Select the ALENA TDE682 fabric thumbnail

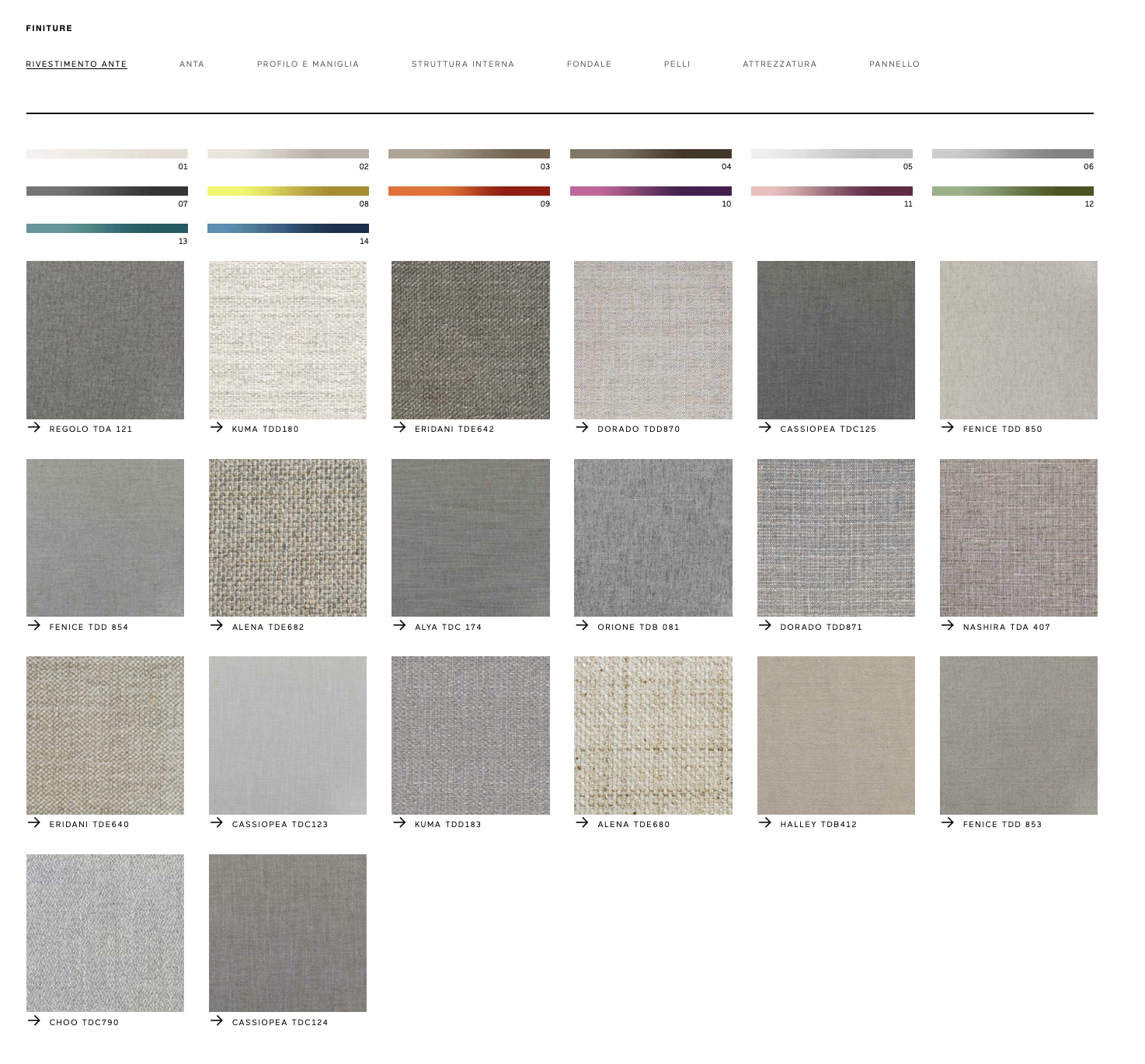click(287, 537)
